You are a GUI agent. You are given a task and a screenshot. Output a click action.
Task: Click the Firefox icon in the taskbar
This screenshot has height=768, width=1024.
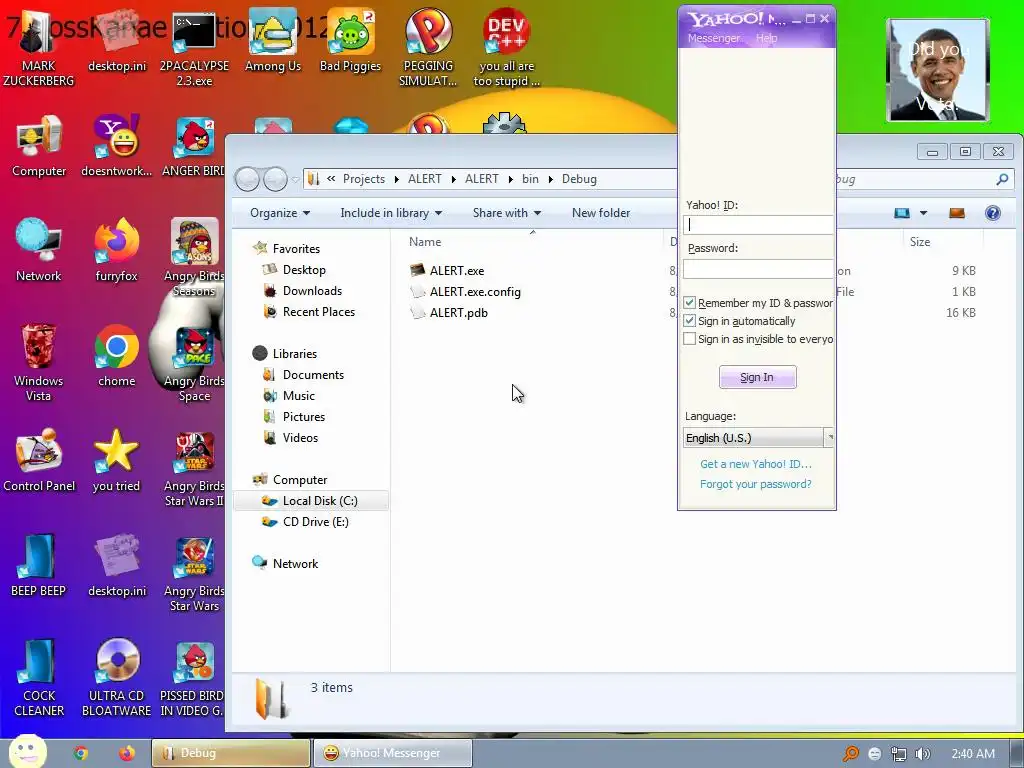(x=127, y=753)
